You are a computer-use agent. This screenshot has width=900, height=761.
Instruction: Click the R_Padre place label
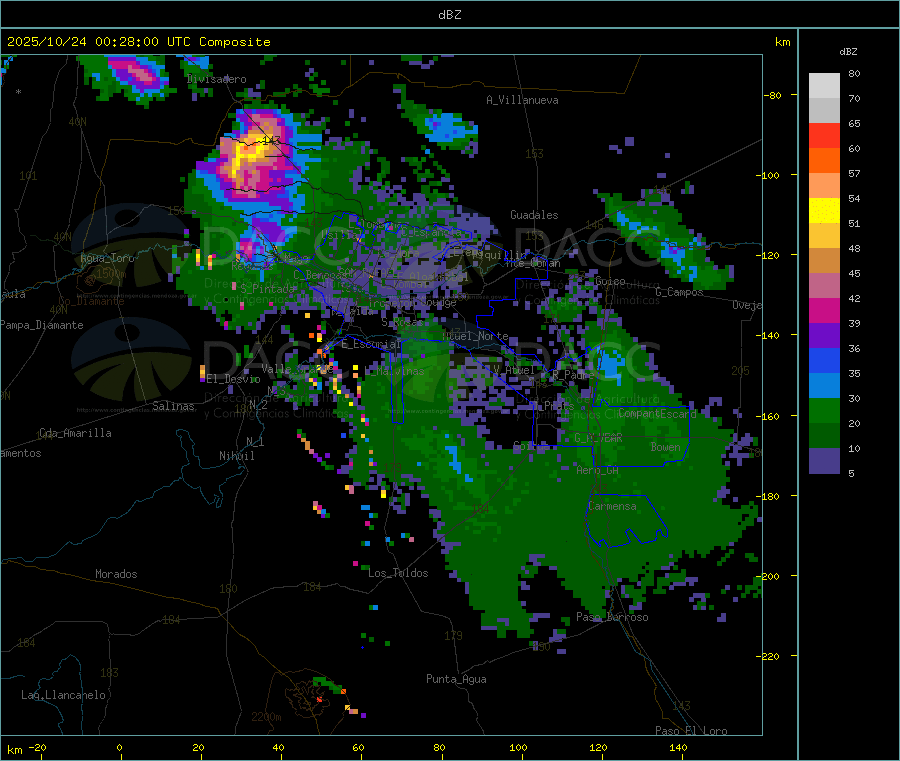point(573,375)
